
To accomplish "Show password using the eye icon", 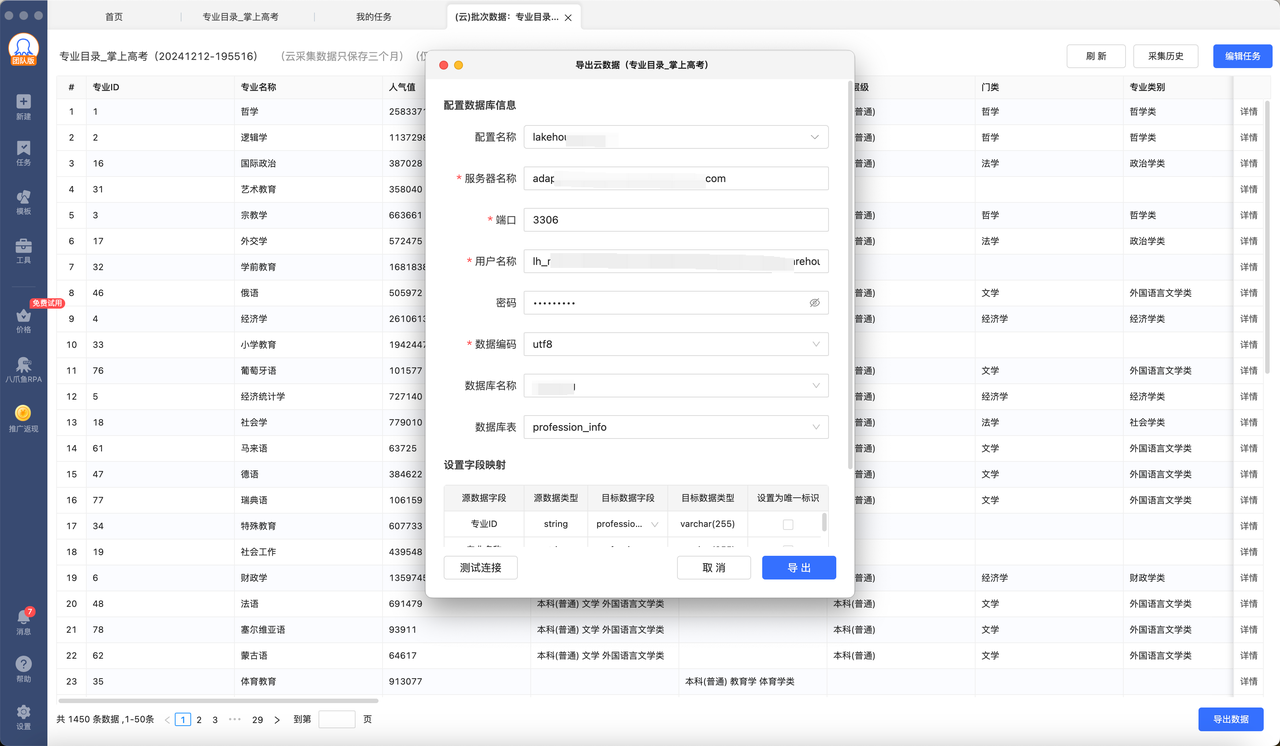I will click(814, 303).
